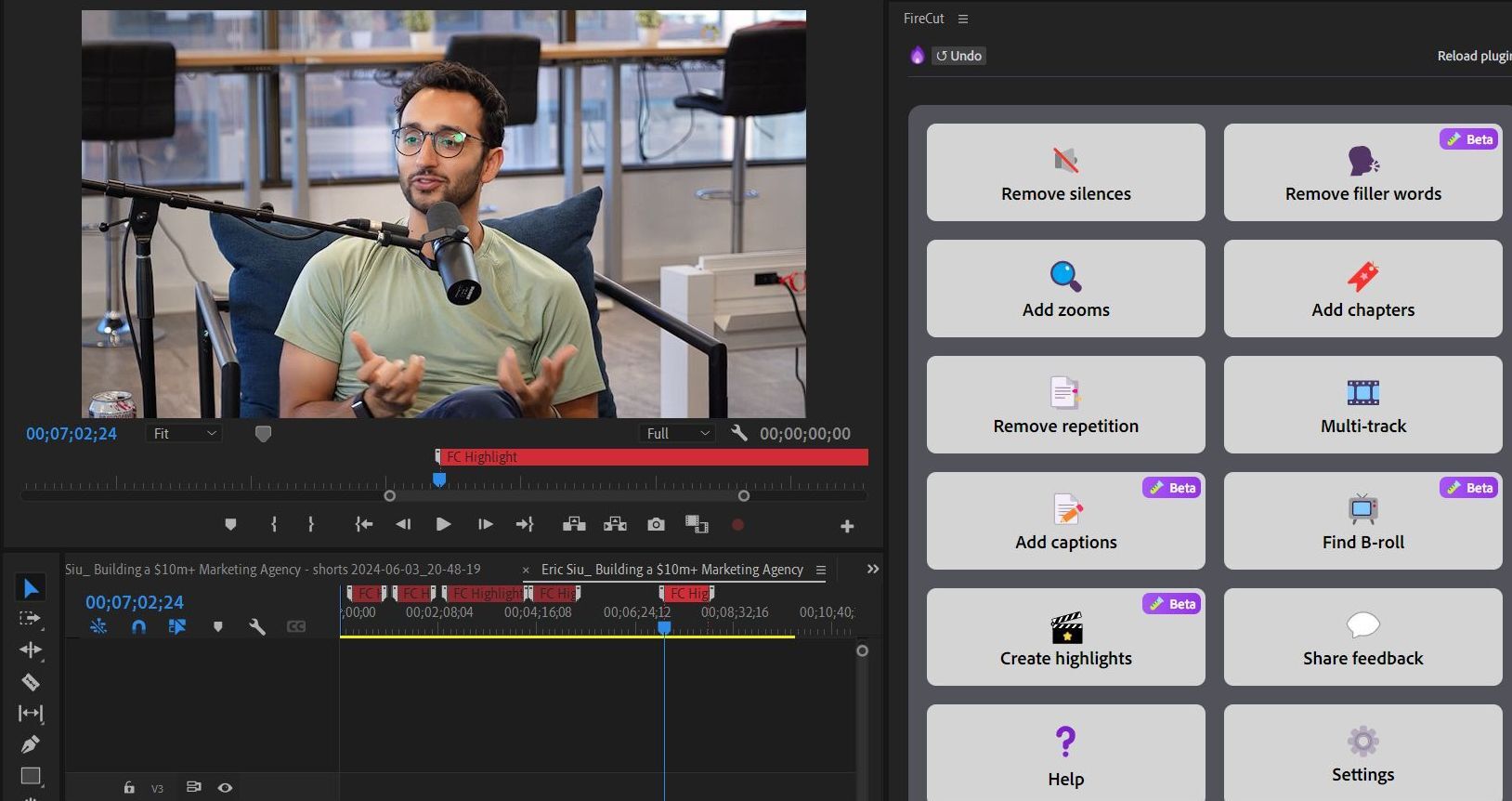Viewport: 1512px width, 801px height.
Task: Select the Ripple Edit tool
Action: [x=30, y=650]
